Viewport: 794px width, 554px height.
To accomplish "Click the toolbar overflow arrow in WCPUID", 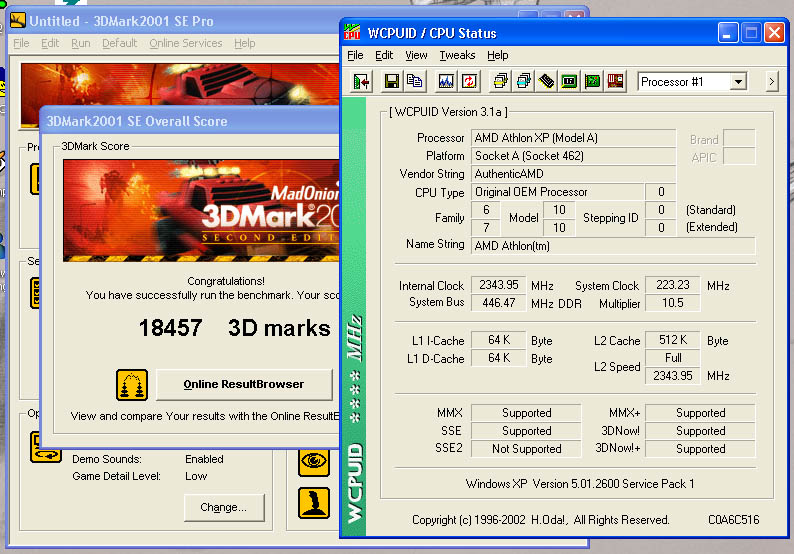I will 772,82.
